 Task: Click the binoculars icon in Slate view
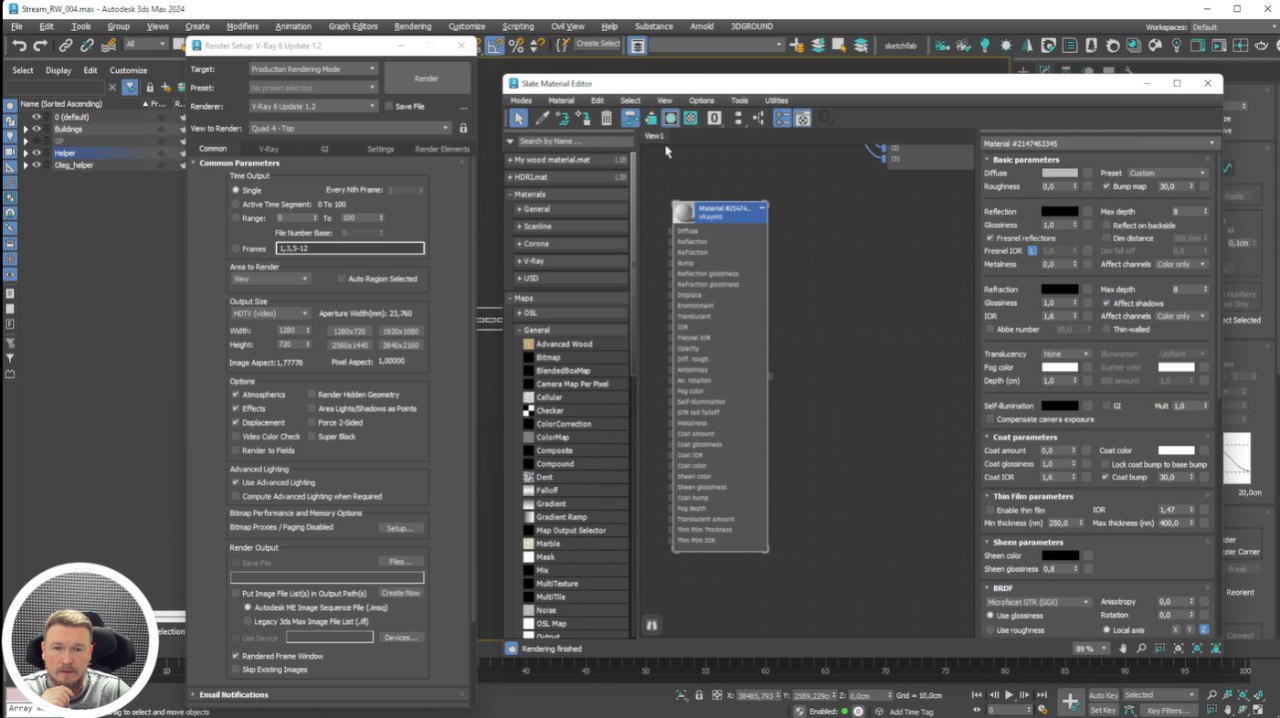click(x=652, y=625)
